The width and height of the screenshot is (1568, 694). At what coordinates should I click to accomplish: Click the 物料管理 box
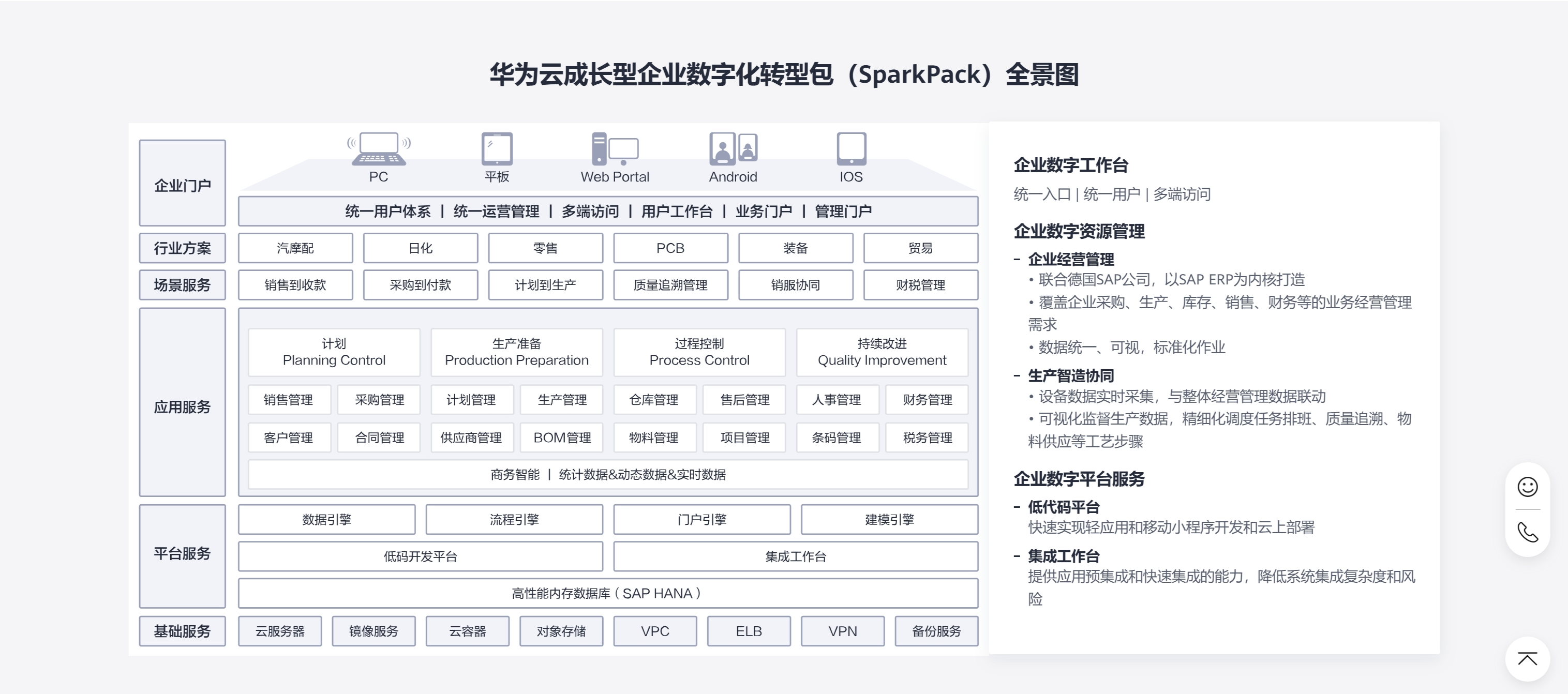pos(654,436)
